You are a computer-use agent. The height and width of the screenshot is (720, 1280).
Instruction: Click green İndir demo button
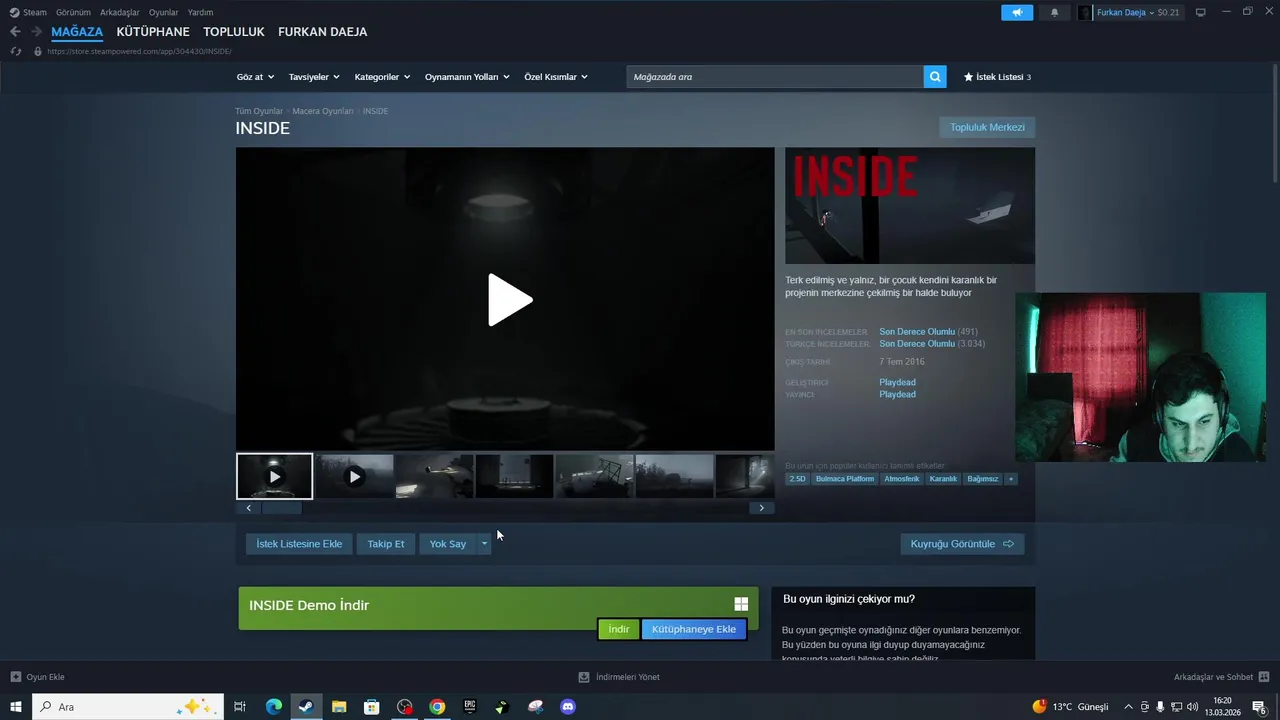coord(619,629)
